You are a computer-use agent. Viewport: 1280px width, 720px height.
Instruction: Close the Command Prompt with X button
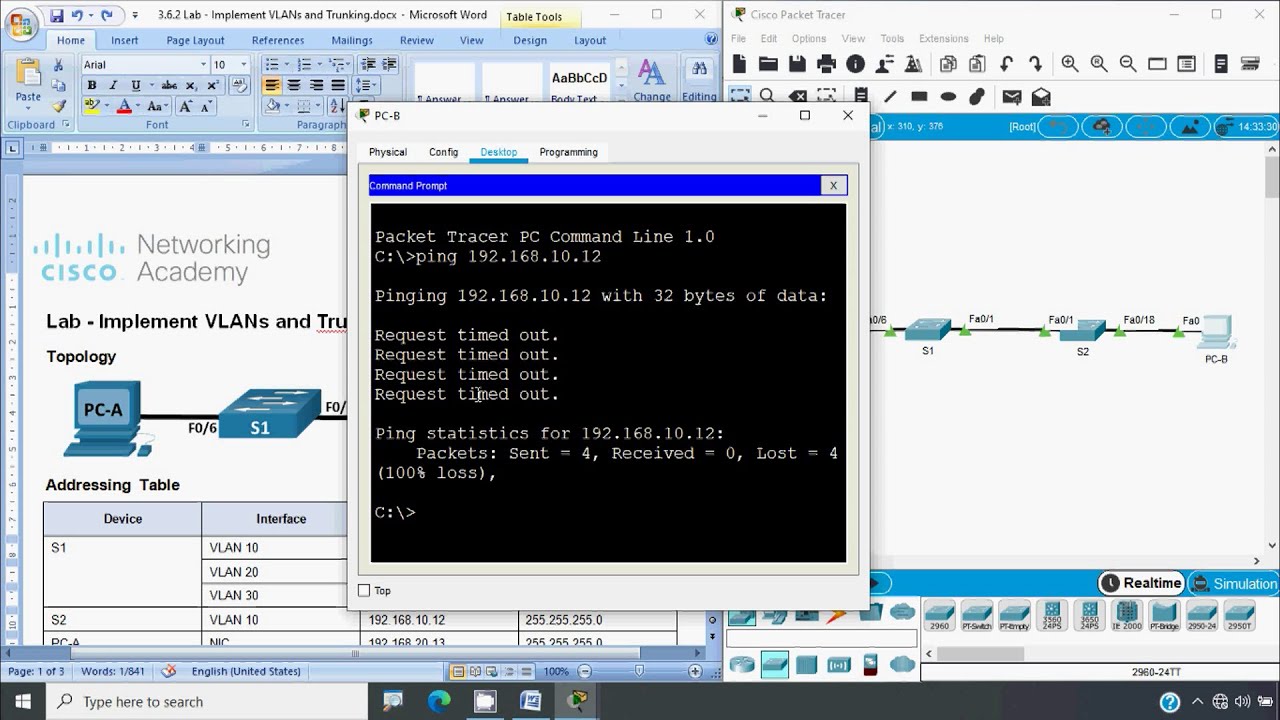click(833, 185)
